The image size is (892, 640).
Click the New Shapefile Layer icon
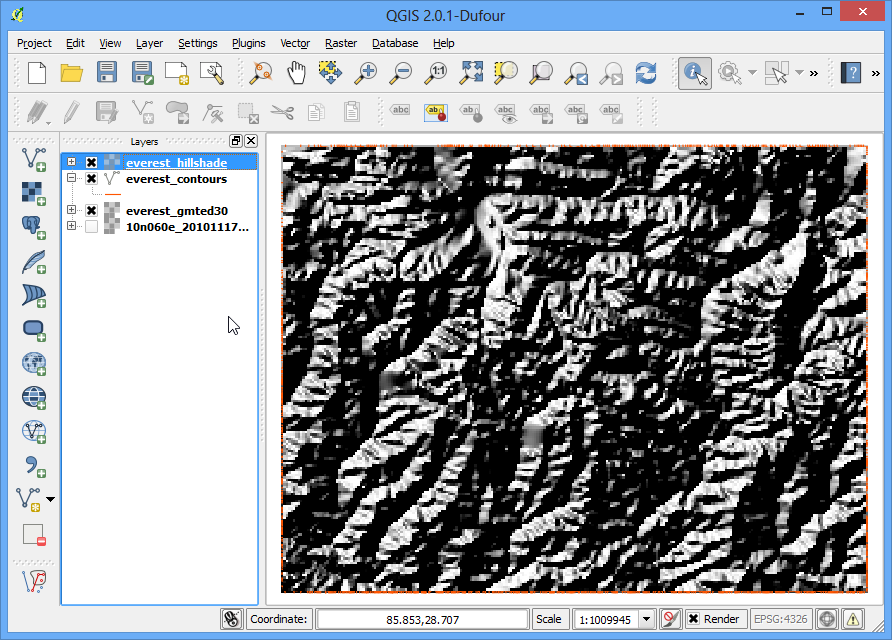pos(29,499)
